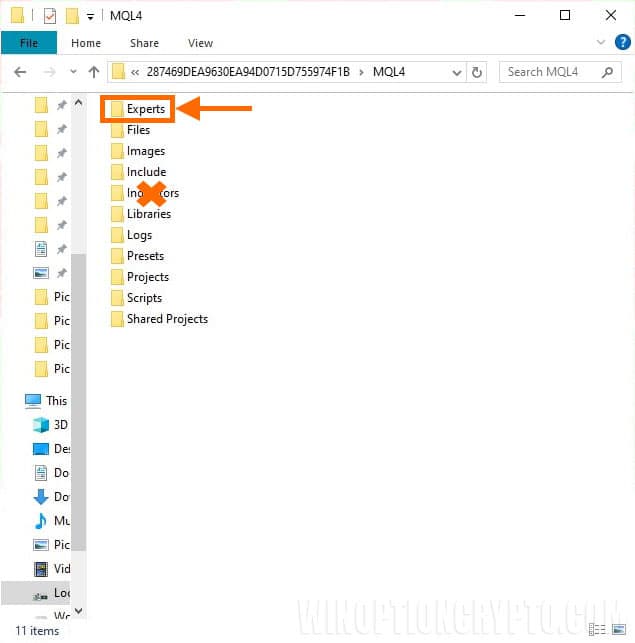Open the address bar history dropdown
635x643 pixels.
tap(456, 72)
